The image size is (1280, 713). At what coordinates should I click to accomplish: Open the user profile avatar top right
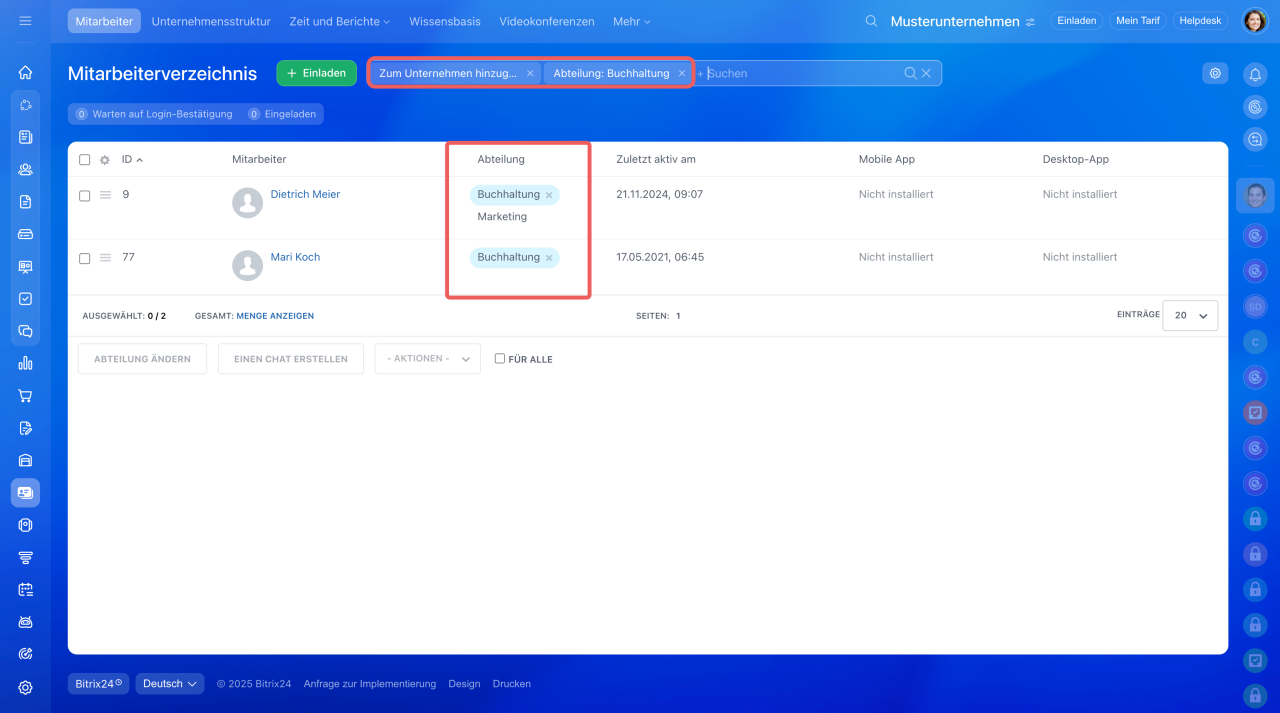pos(1255,21)
